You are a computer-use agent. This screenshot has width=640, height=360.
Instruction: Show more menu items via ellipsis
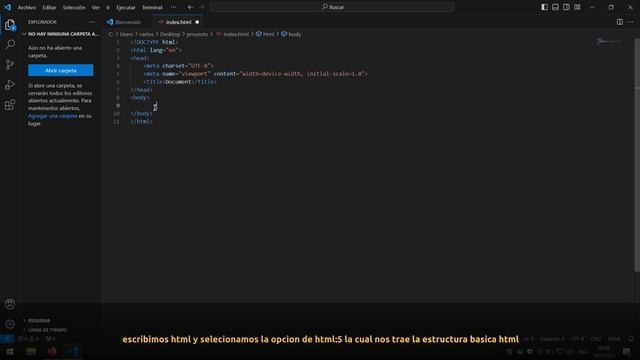(x=173, y=7)
